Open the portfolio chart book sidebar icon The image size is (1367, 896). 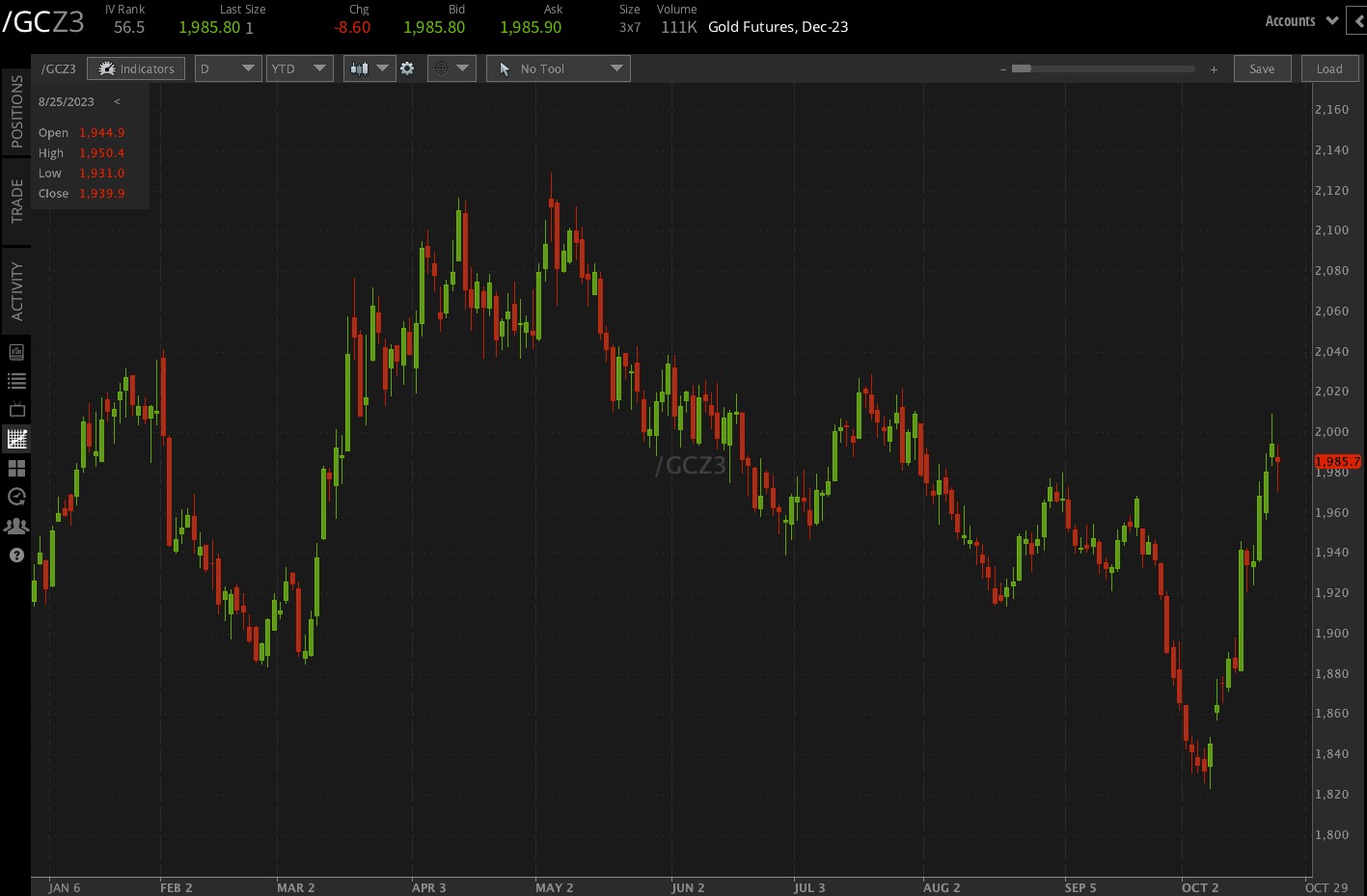[x=16, y=352]
